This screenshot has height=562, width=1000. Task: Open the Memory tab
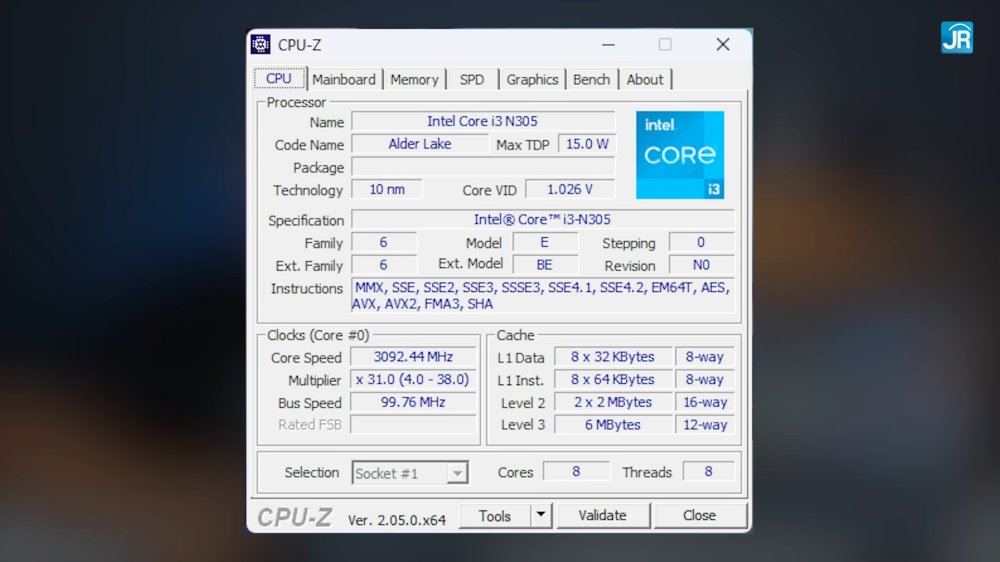tap(415, 80)
